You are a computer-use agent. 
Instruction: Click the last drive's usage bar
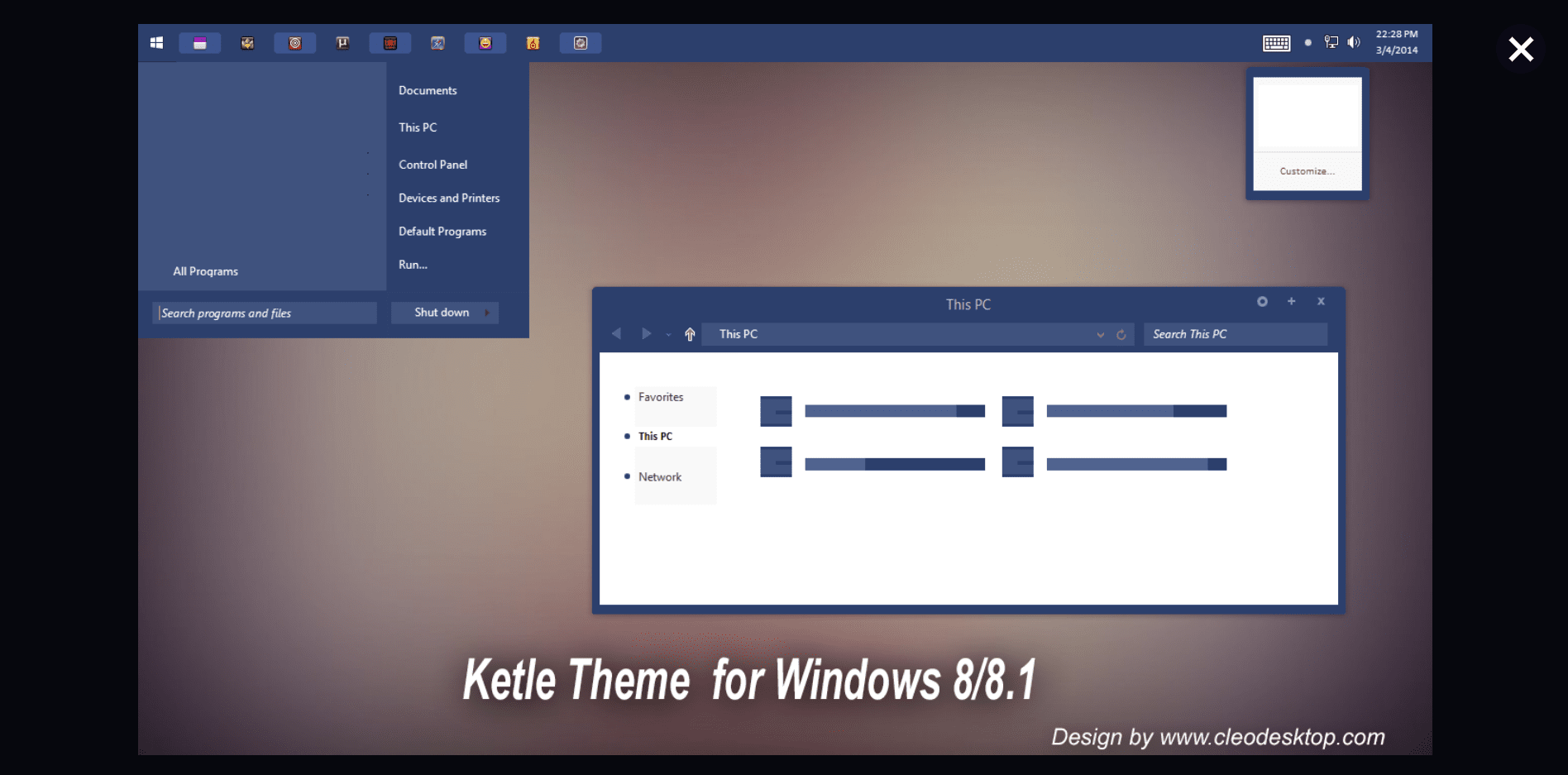click(1136, 465)
